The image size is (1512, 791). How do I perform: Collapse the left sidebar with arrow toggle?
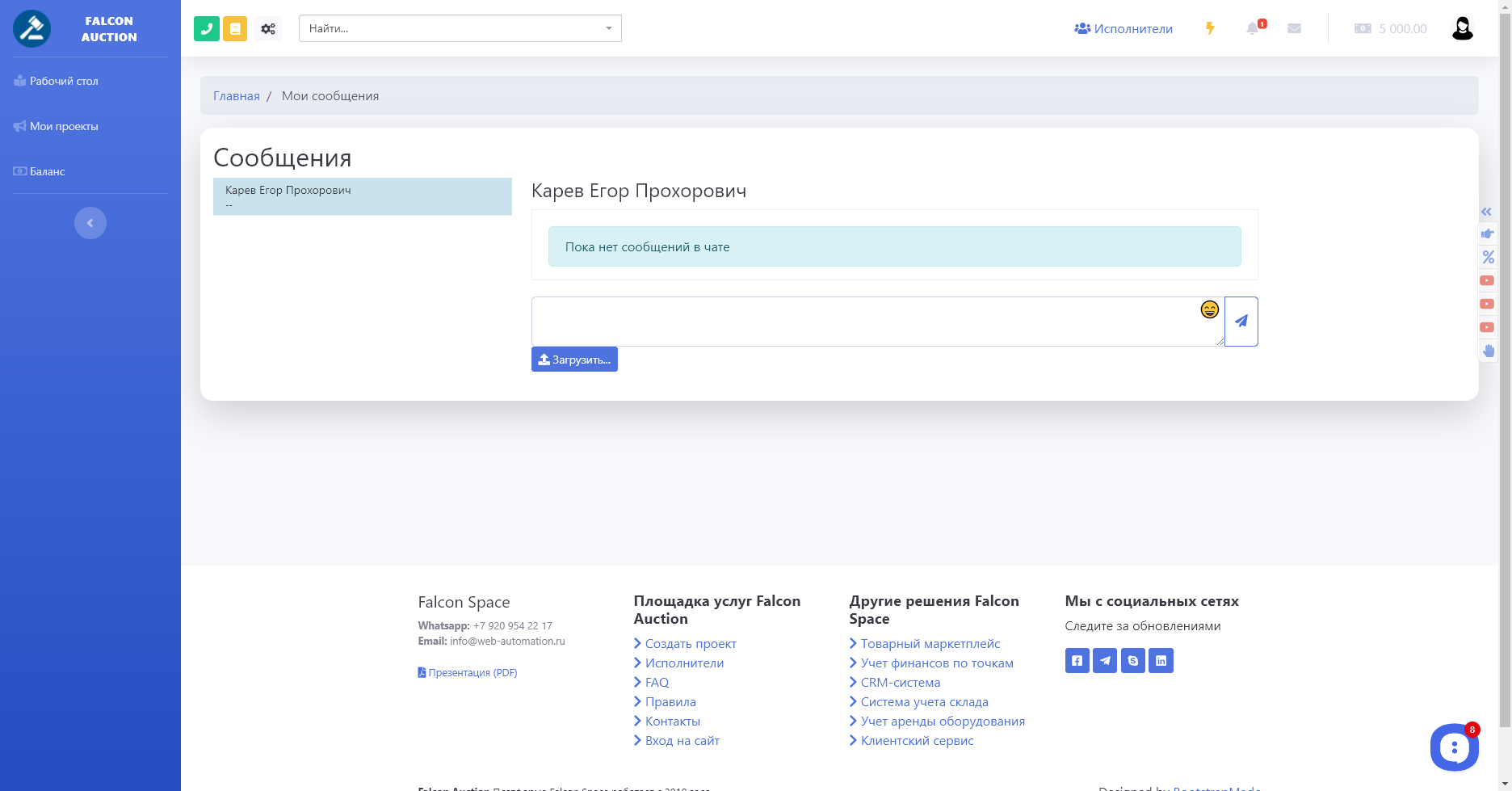pyautogui.click(x=90, y=223)
